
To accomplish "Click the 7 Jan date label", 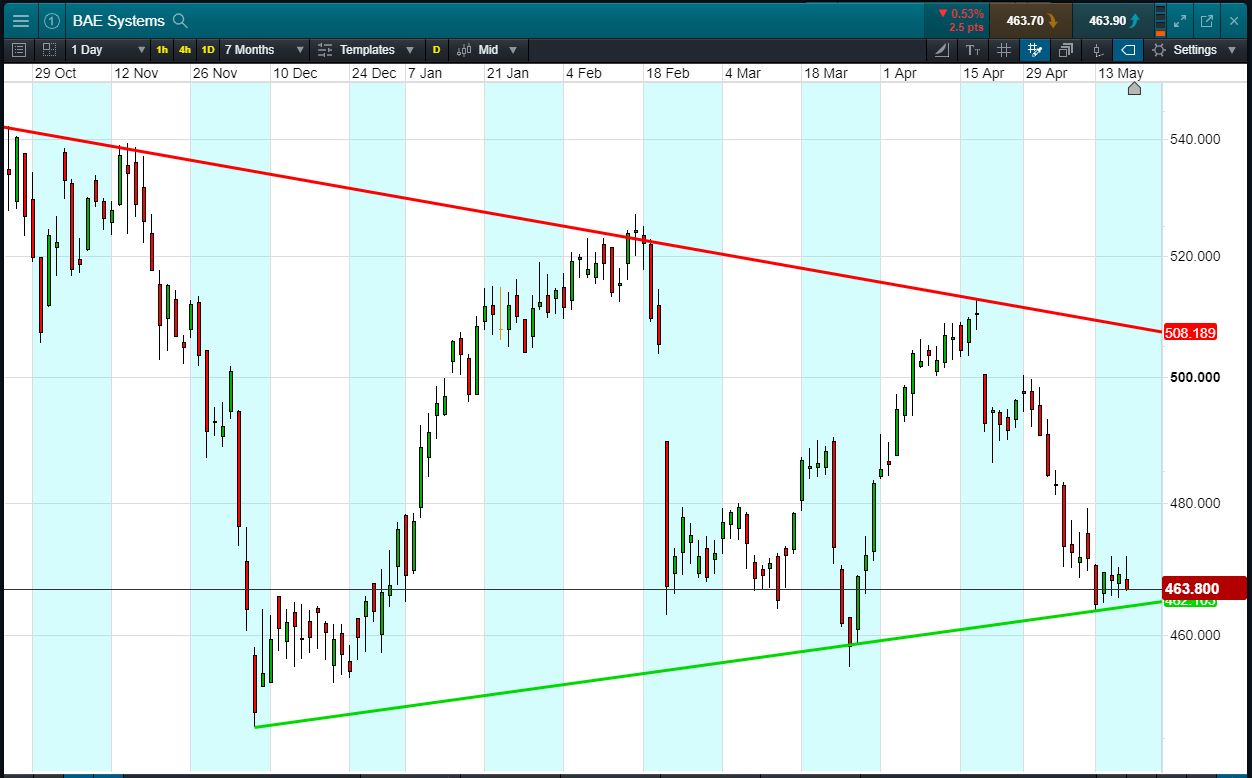I will 424,73.
